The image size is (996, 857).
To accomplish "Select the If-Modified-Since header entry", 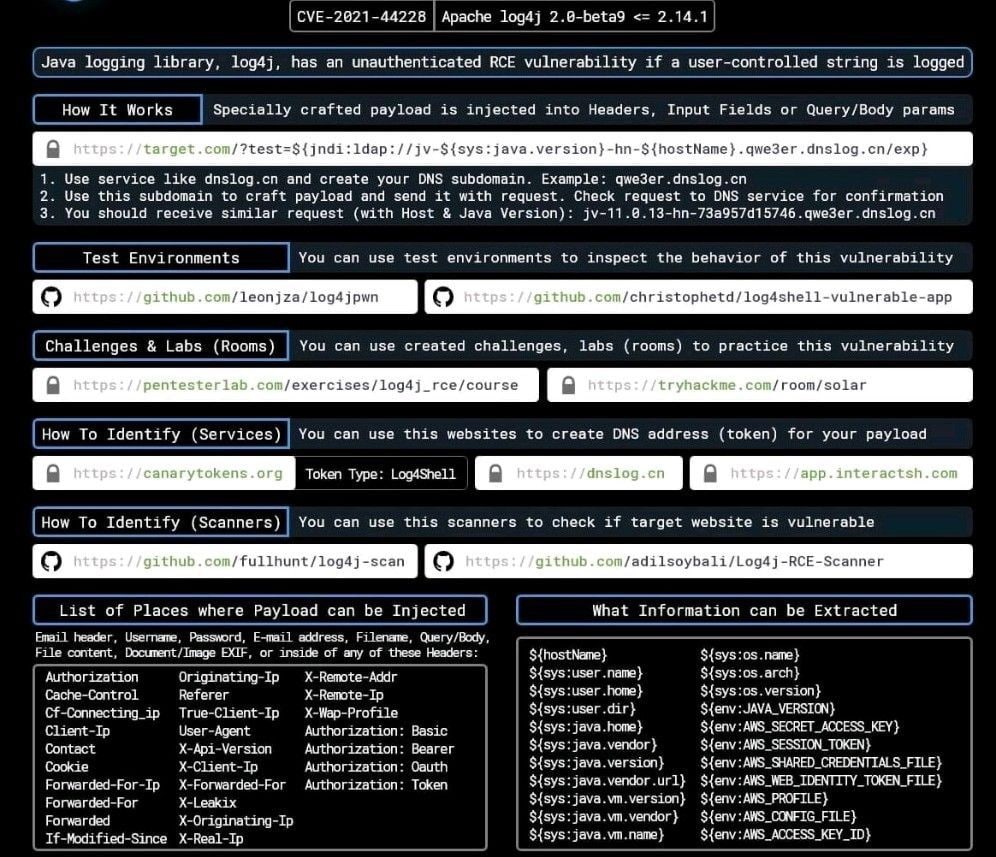I will (106, 839).
